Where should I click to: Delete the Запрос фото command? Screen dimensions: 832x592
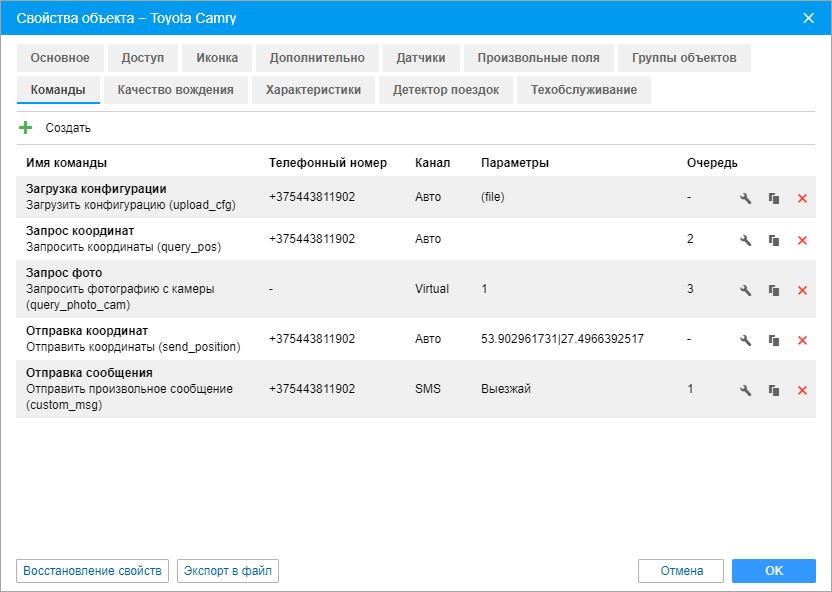(x=802, y=290)
